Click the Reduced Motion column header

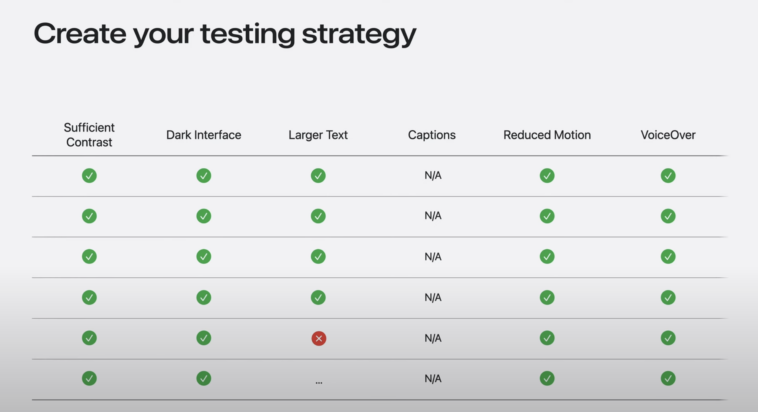(x=547, y=135)
